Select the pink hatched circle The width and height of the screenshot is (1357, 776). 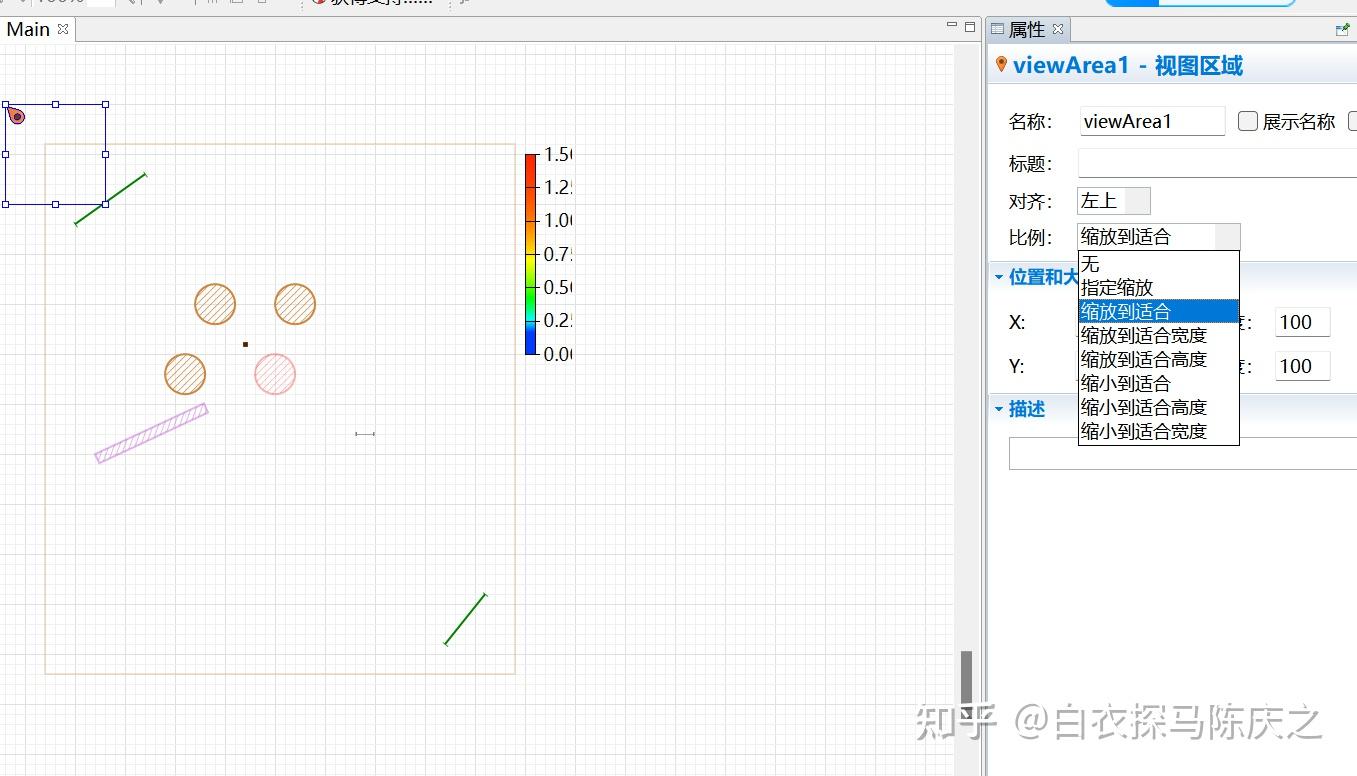(275, 374)
